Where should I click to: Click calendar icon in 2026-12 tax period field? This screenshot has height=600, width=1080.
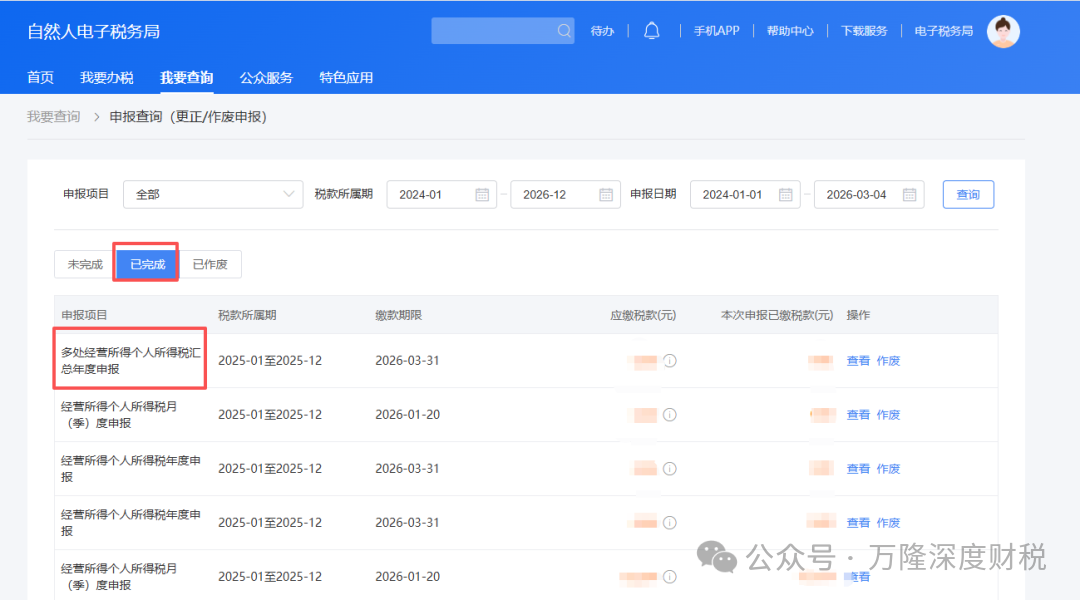606,195
